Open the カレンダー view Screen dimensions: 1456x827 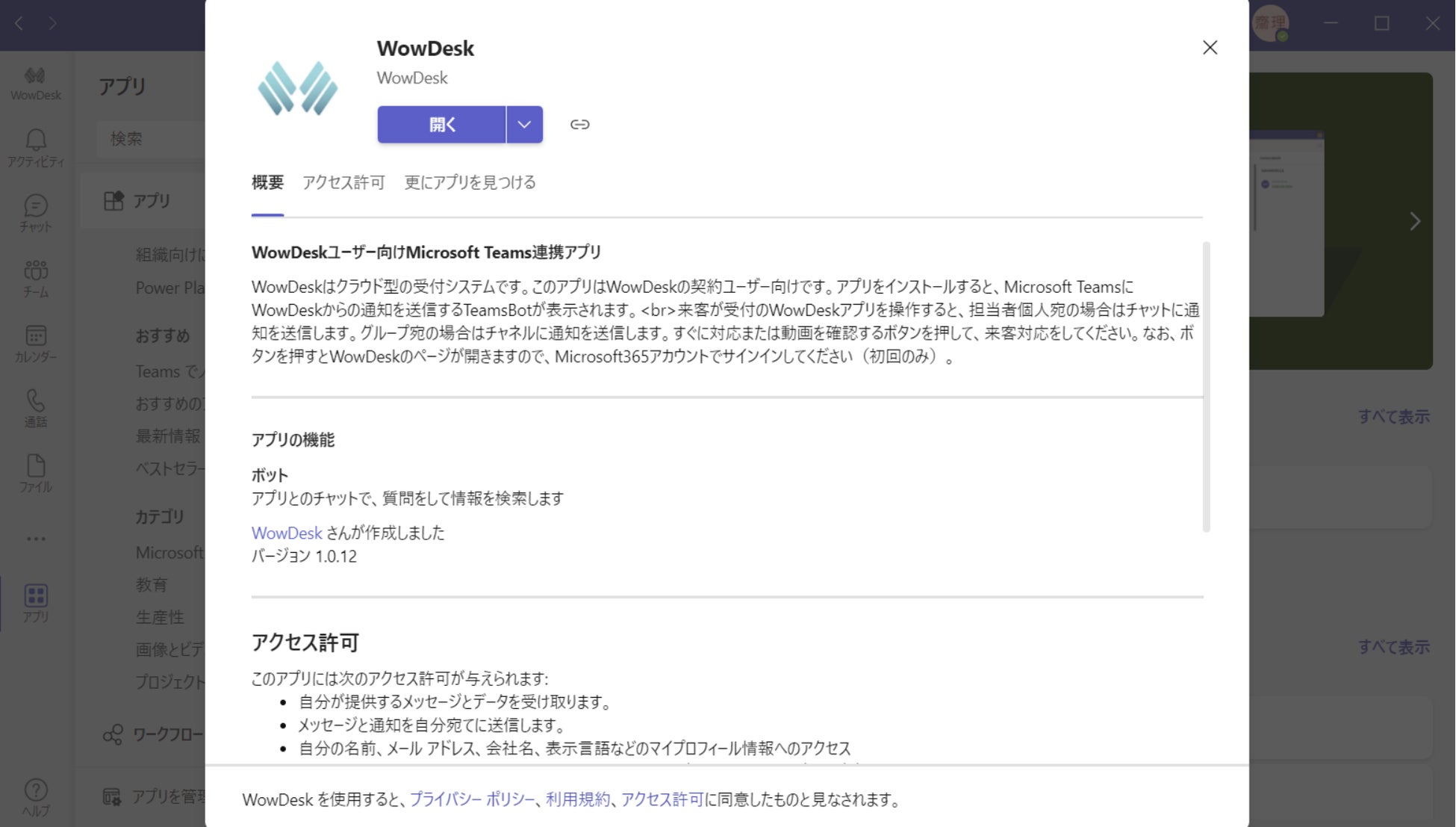click(36, 343)
